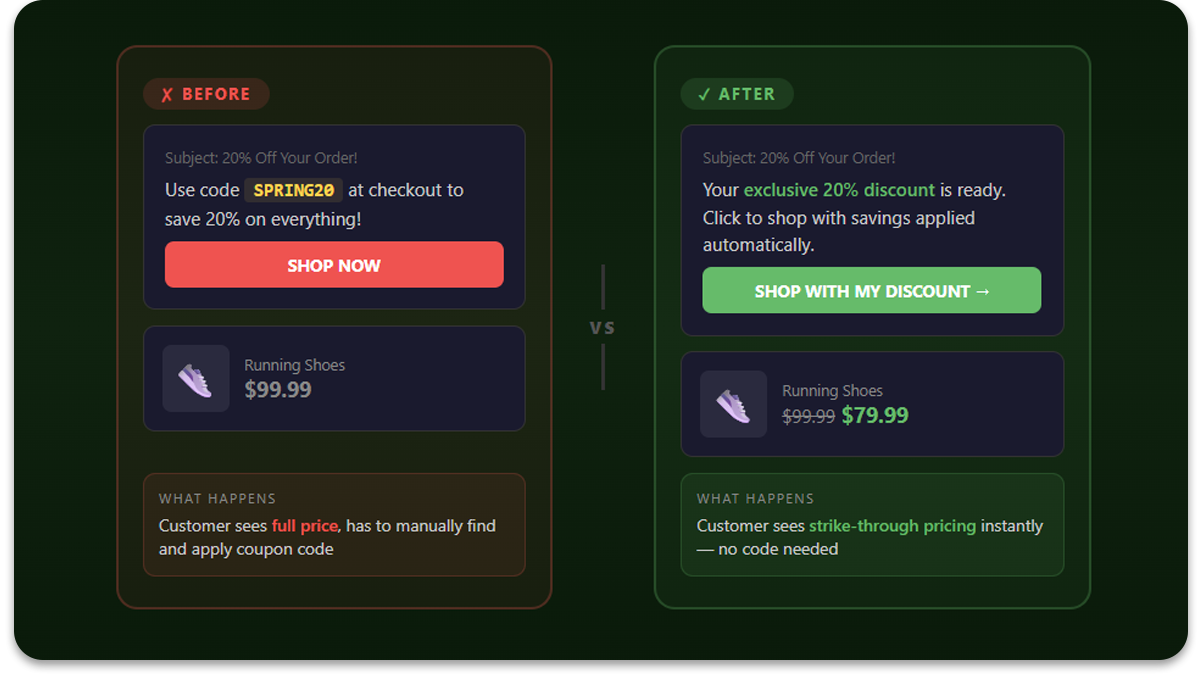Click the highlighted SPRING20 coupon code
Image resolution: width=1200 pixels, height=675 pixels.
(293, 190)
